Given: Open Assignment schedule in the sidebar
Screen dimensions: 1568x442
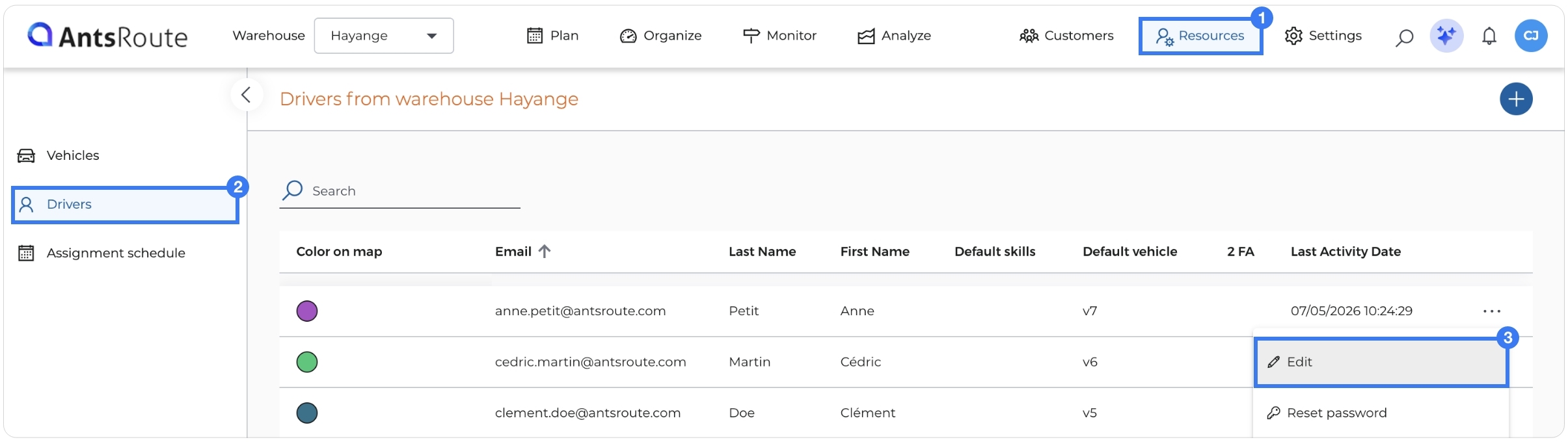Looking at the screenshot, I should click(x=101, y=253).
